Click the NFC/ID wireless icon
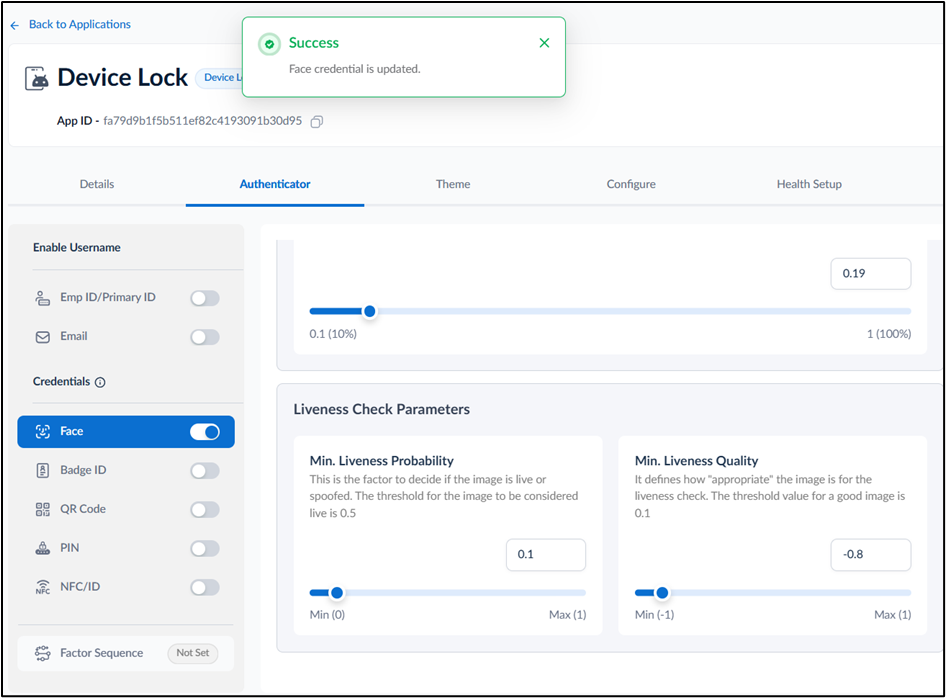This screenshot has width=946, height=698. pos(43,587)
